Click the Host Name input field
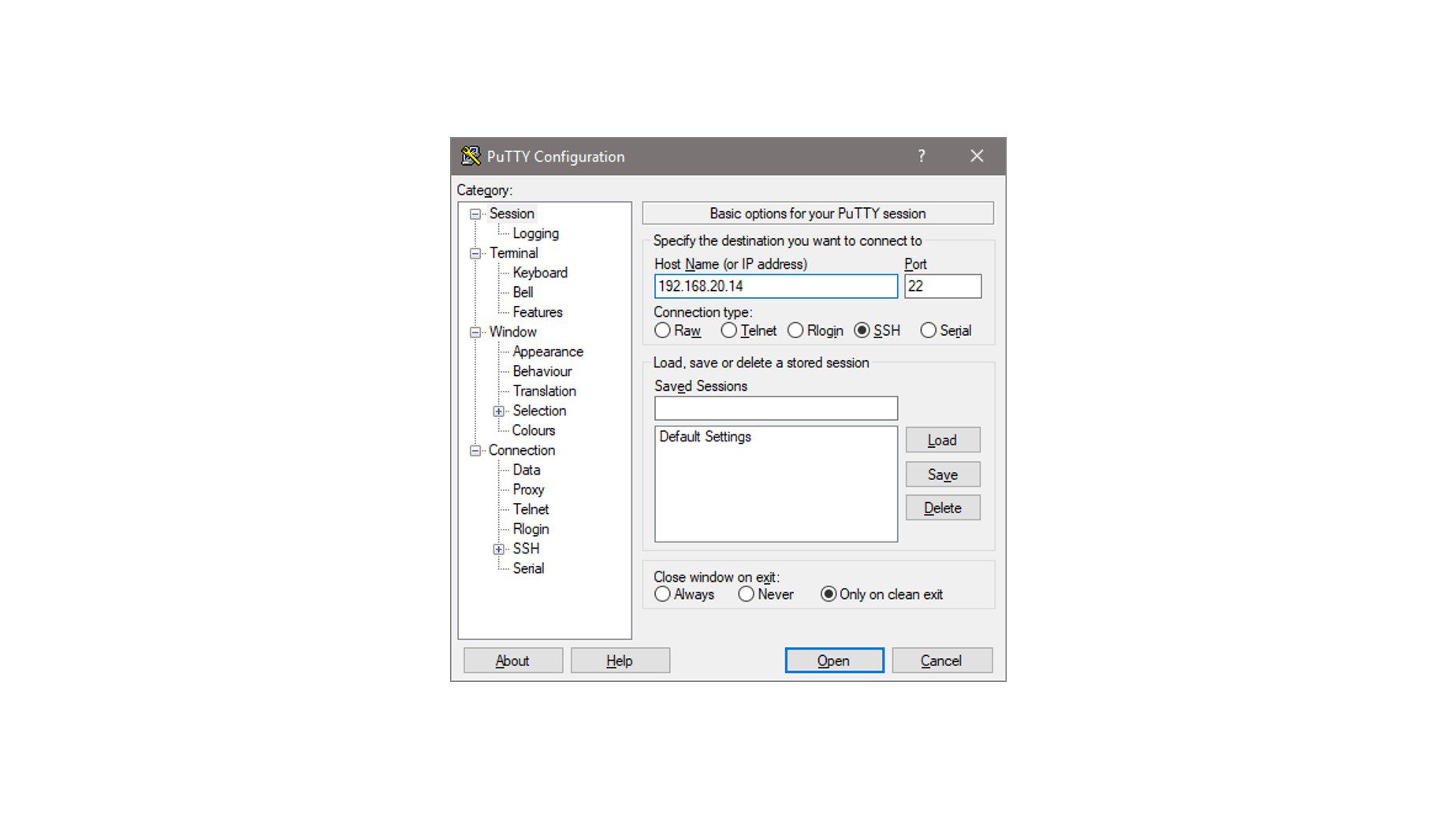 pyautogui.click(x=775, y=286)
